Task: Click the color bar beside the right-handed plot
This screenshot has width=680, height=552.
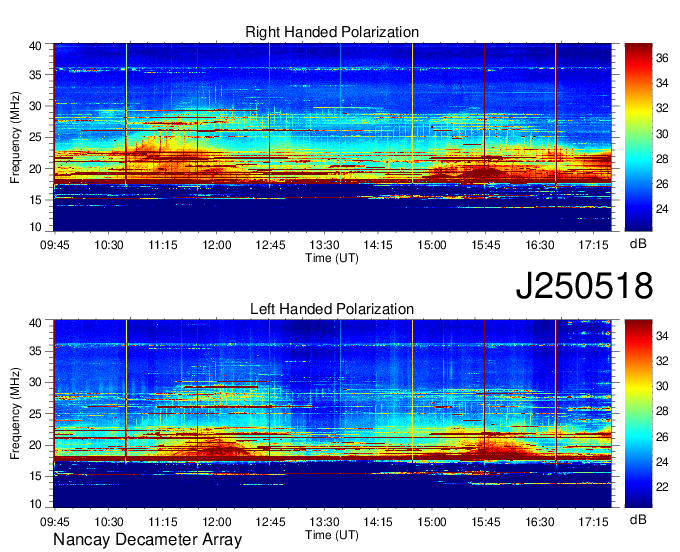Action: [638, 137]
